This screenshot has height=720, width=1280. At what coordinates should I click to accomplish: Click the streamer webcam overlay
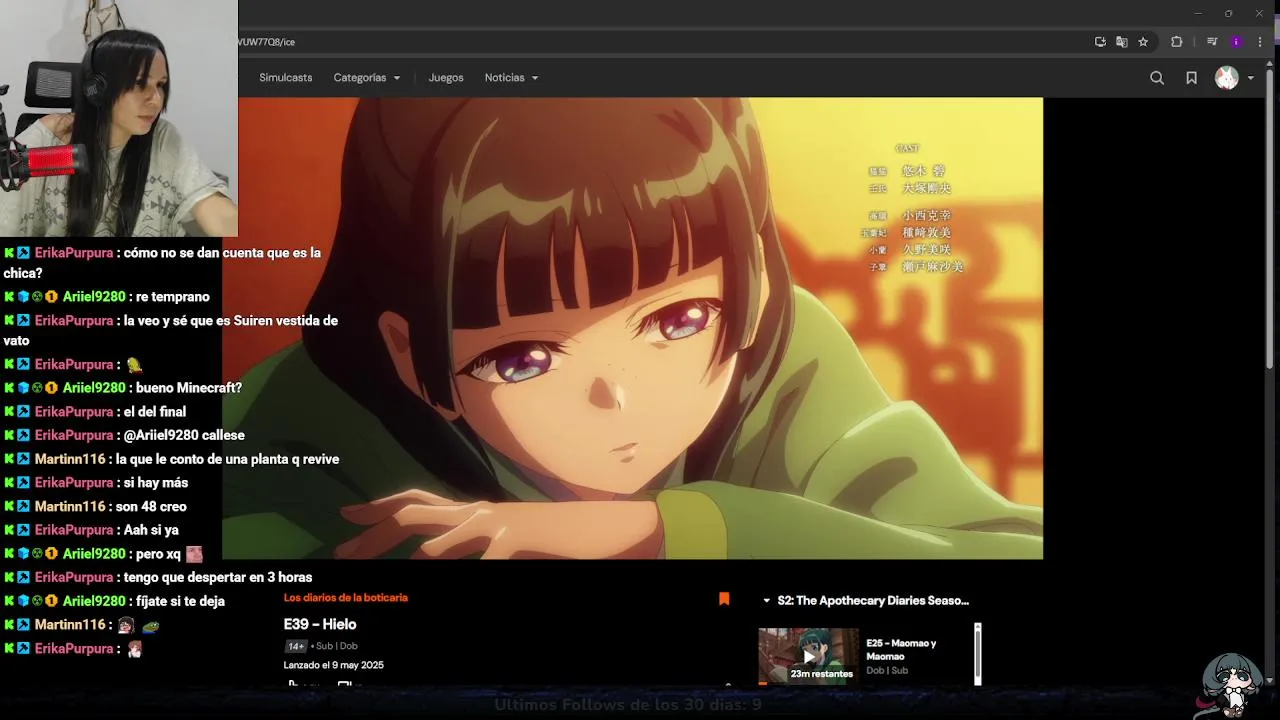(x=119, y=118)
